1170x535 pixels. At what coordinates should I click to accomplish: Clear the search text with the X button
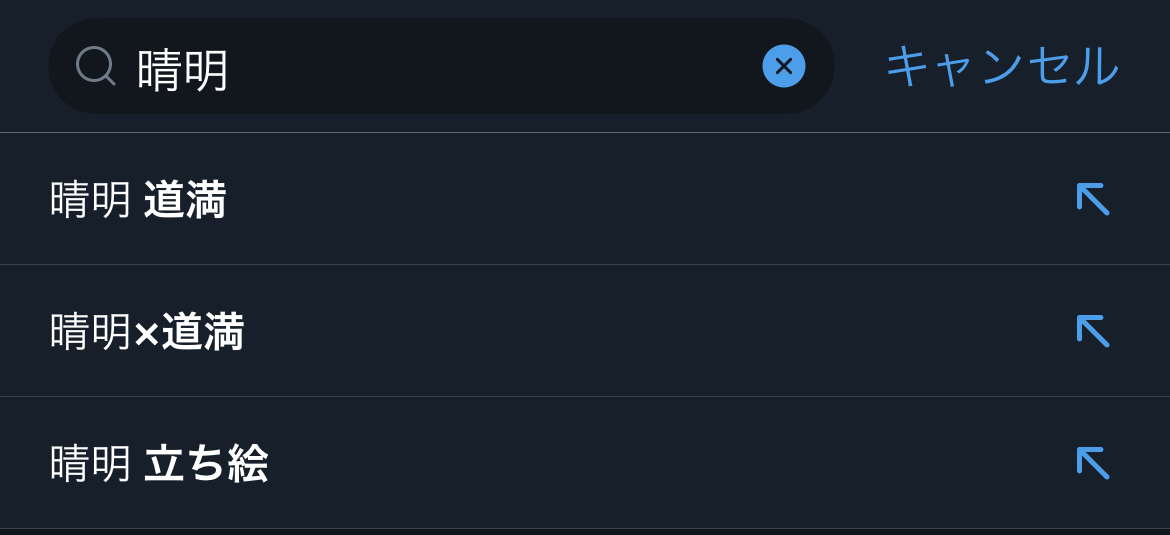coord(783,66)
